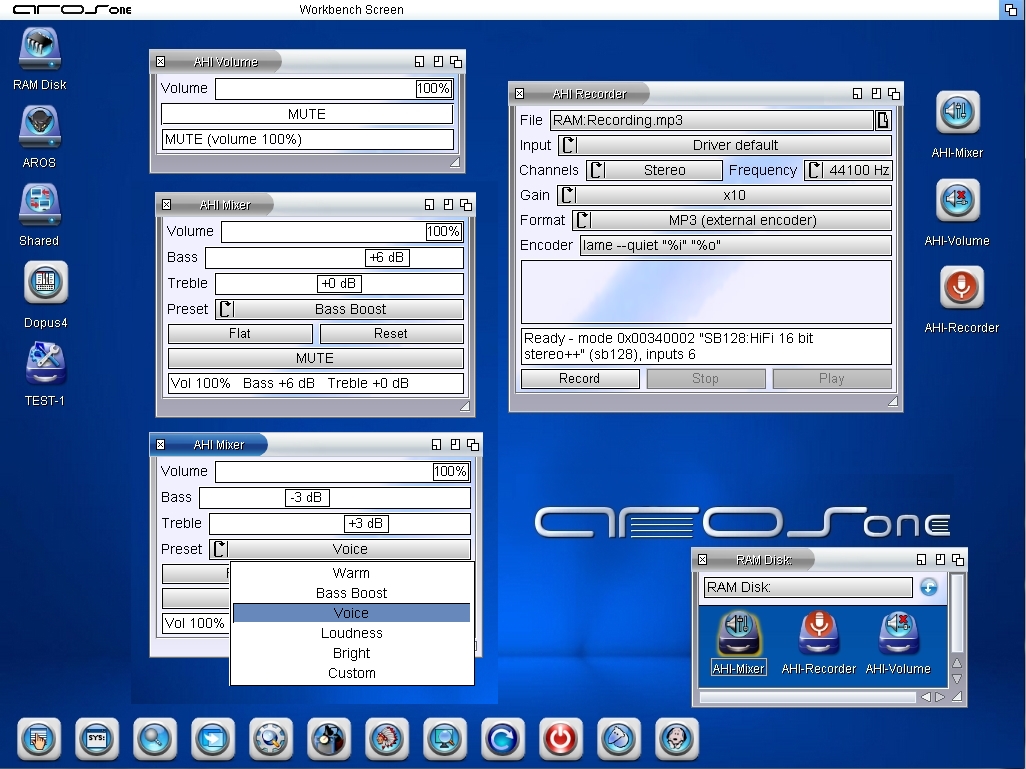Go to parent folder in RAM Disk window
1026x769 pixels.
tap(929, 587)
